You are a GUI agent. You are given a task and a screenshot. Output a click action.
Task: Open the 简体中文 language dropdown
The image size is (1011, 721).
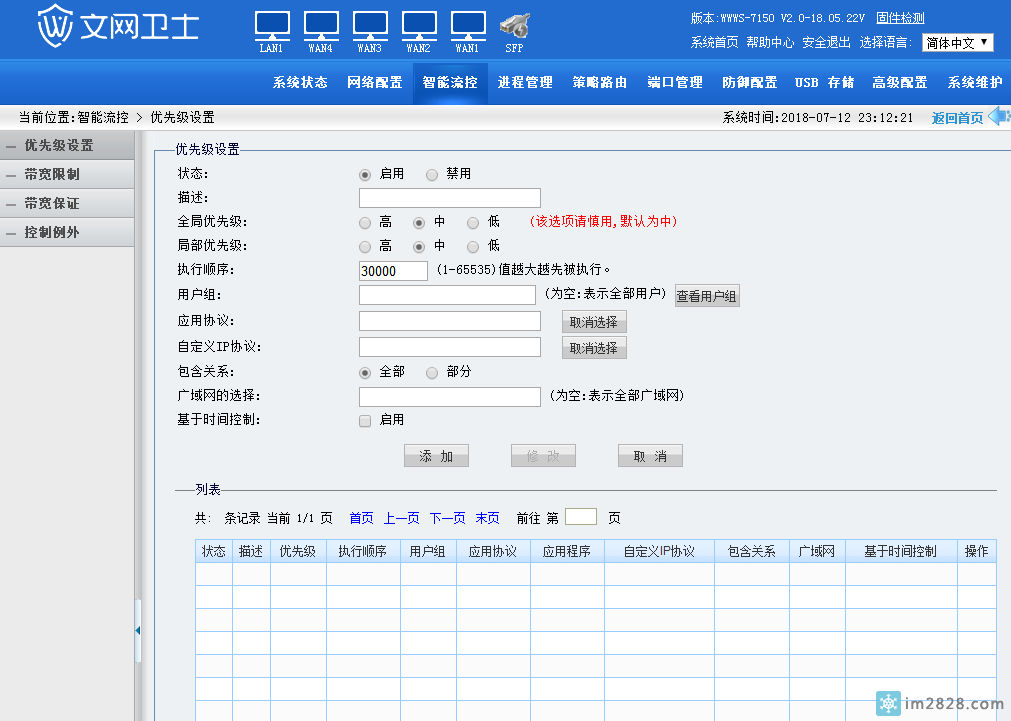(957, 43)
